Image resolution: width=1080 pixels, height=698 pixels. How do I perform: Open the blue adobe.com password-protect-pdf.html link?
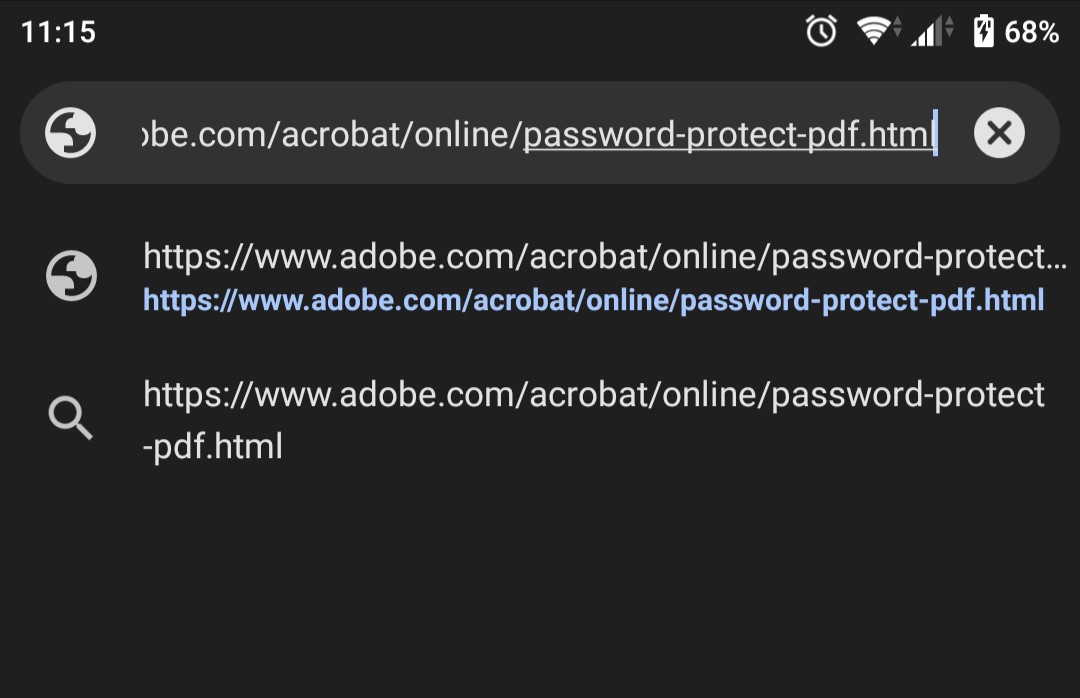[x=594, y=300]
